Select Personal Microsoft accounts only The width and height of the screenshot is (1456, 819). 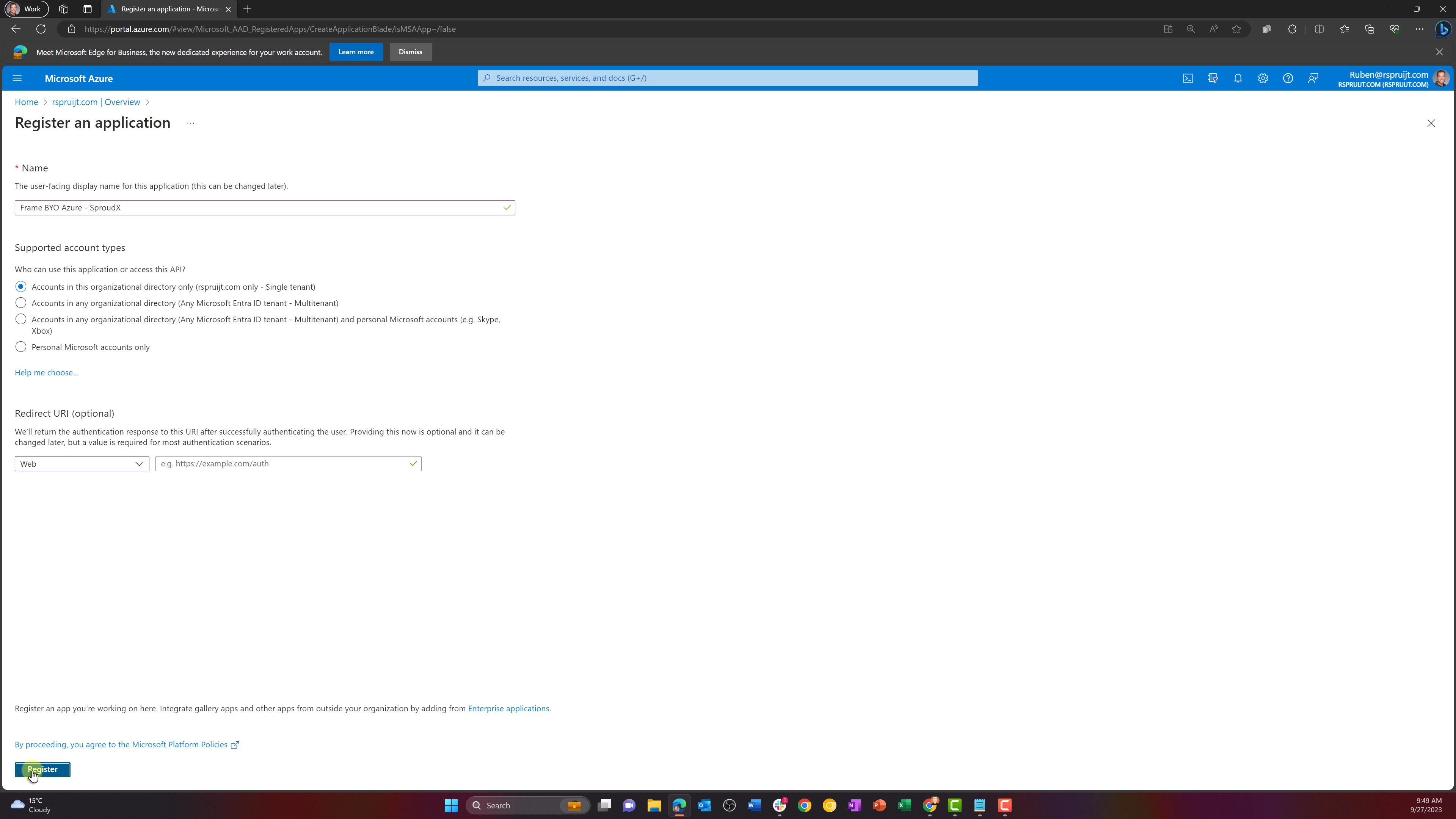click(x=21, y=347)
